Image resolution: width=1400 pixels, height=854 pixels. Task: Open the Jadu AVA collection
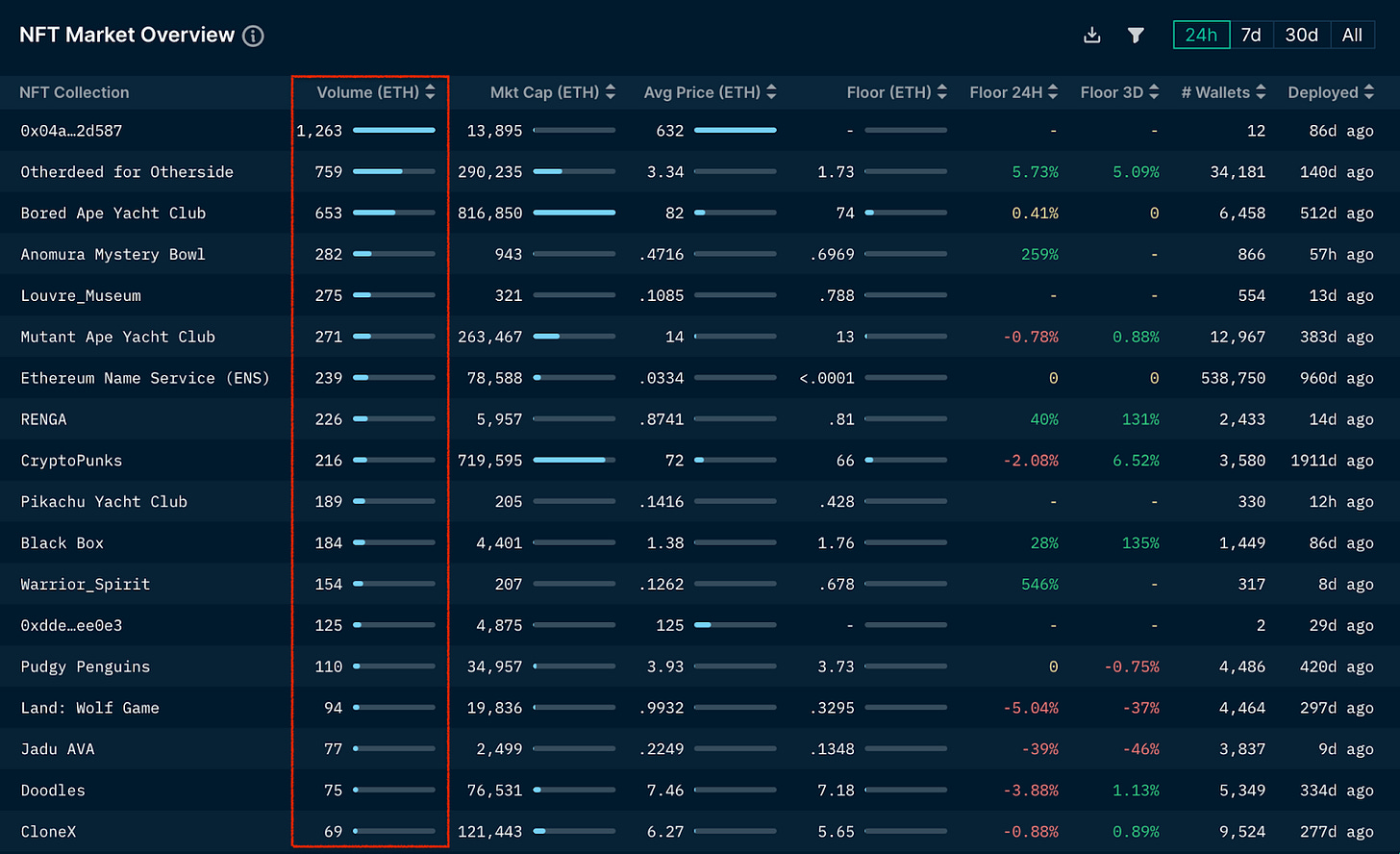pyautogui.click(x=58, y=750)
